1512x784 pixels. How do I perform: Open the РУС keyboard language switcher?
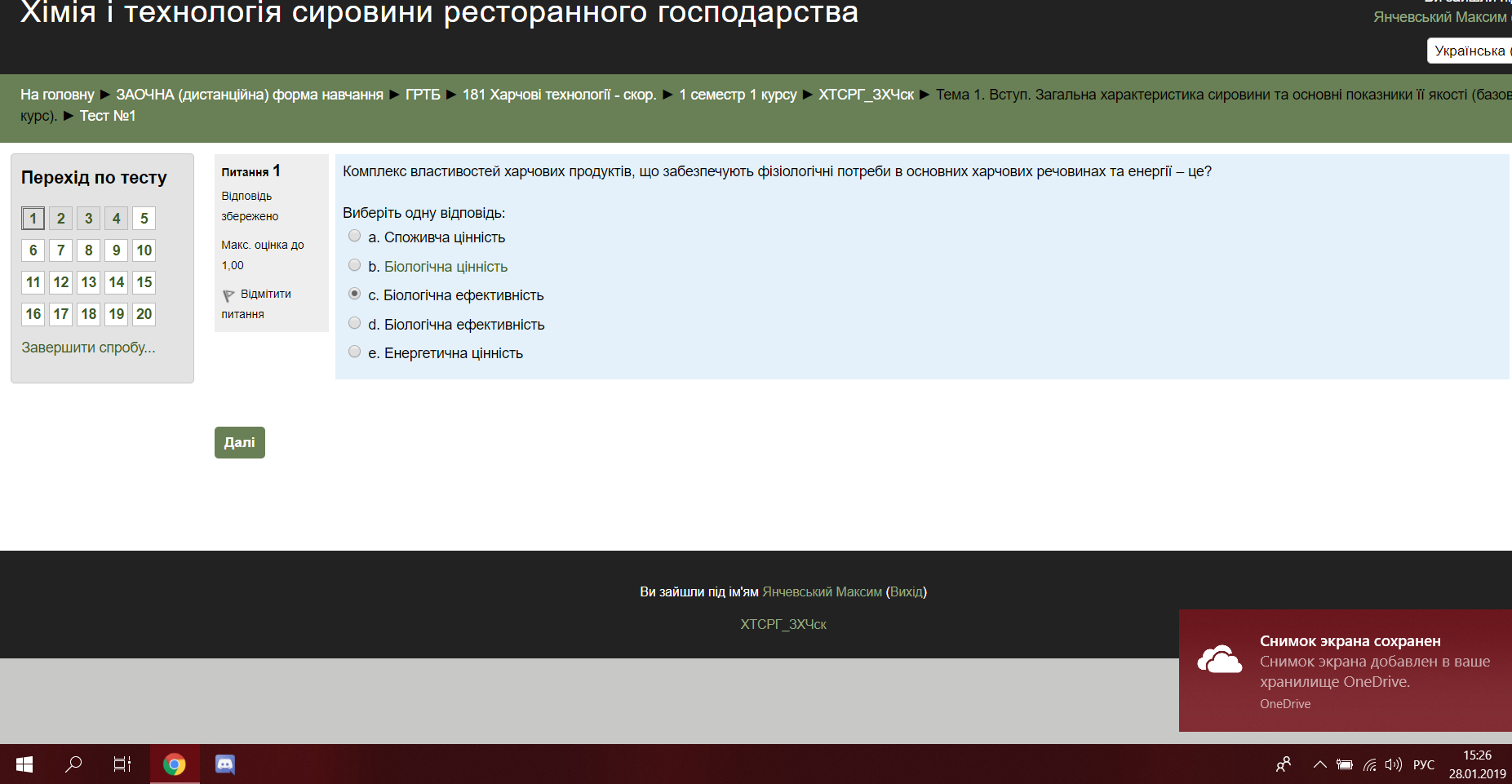[1423, 764]
